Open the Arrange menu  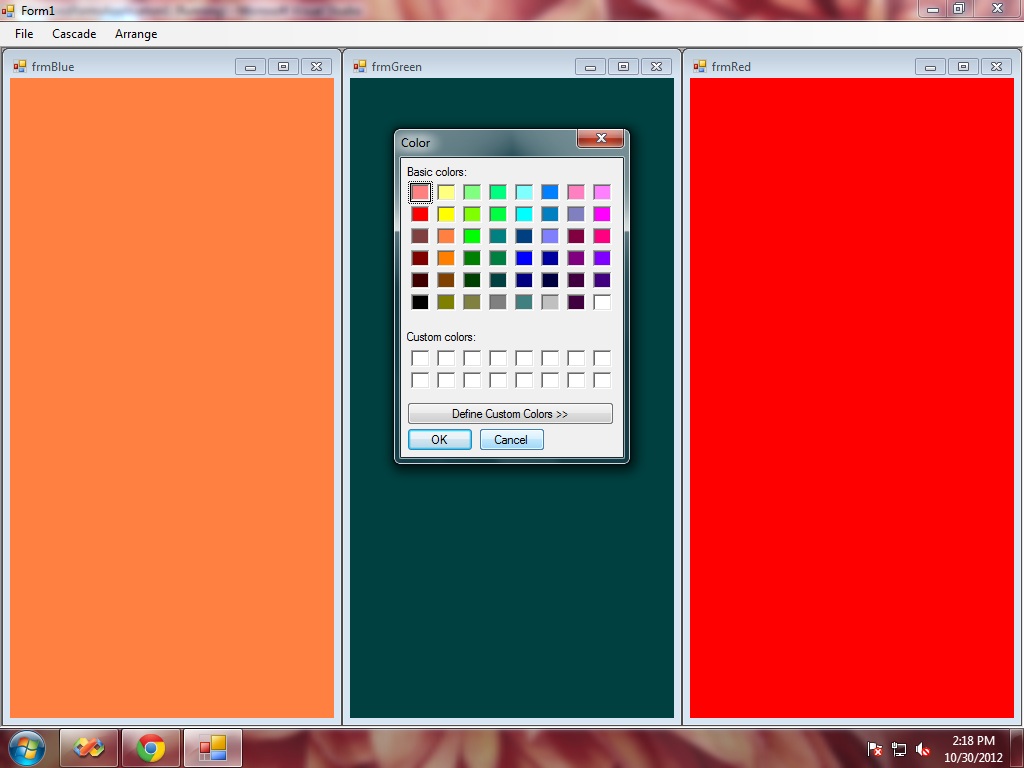coord(136,34)
